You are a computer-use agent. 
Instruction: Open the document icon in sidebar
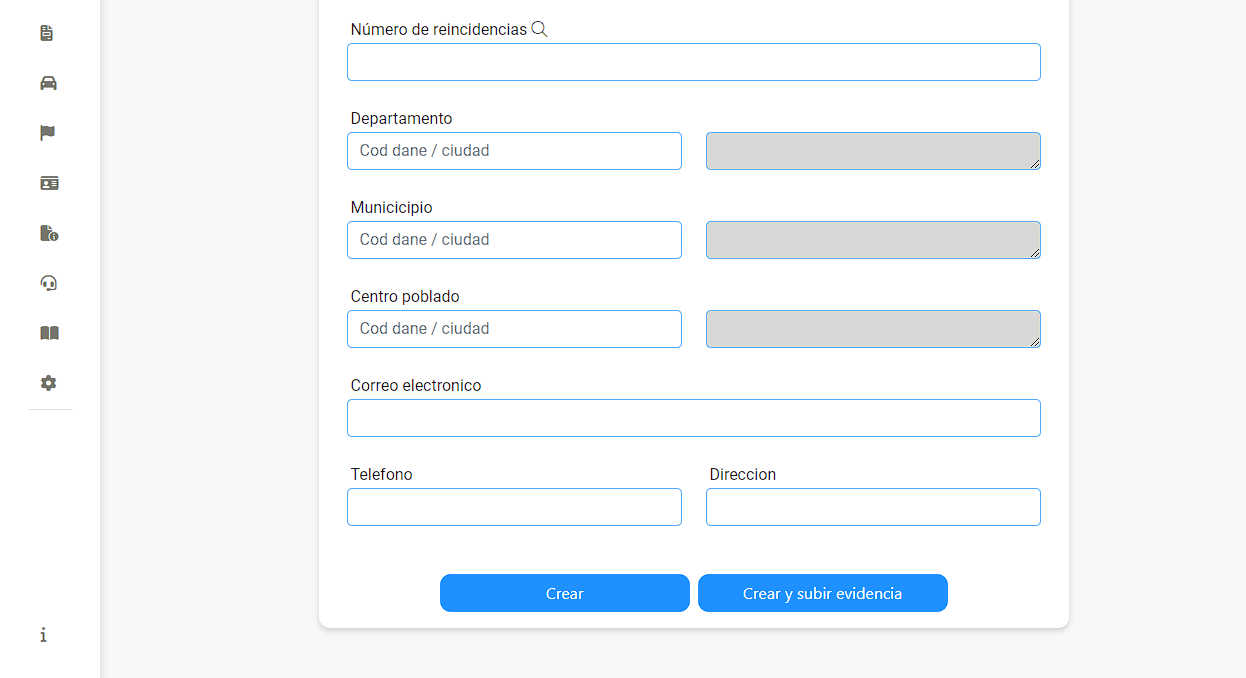point(46,33)
